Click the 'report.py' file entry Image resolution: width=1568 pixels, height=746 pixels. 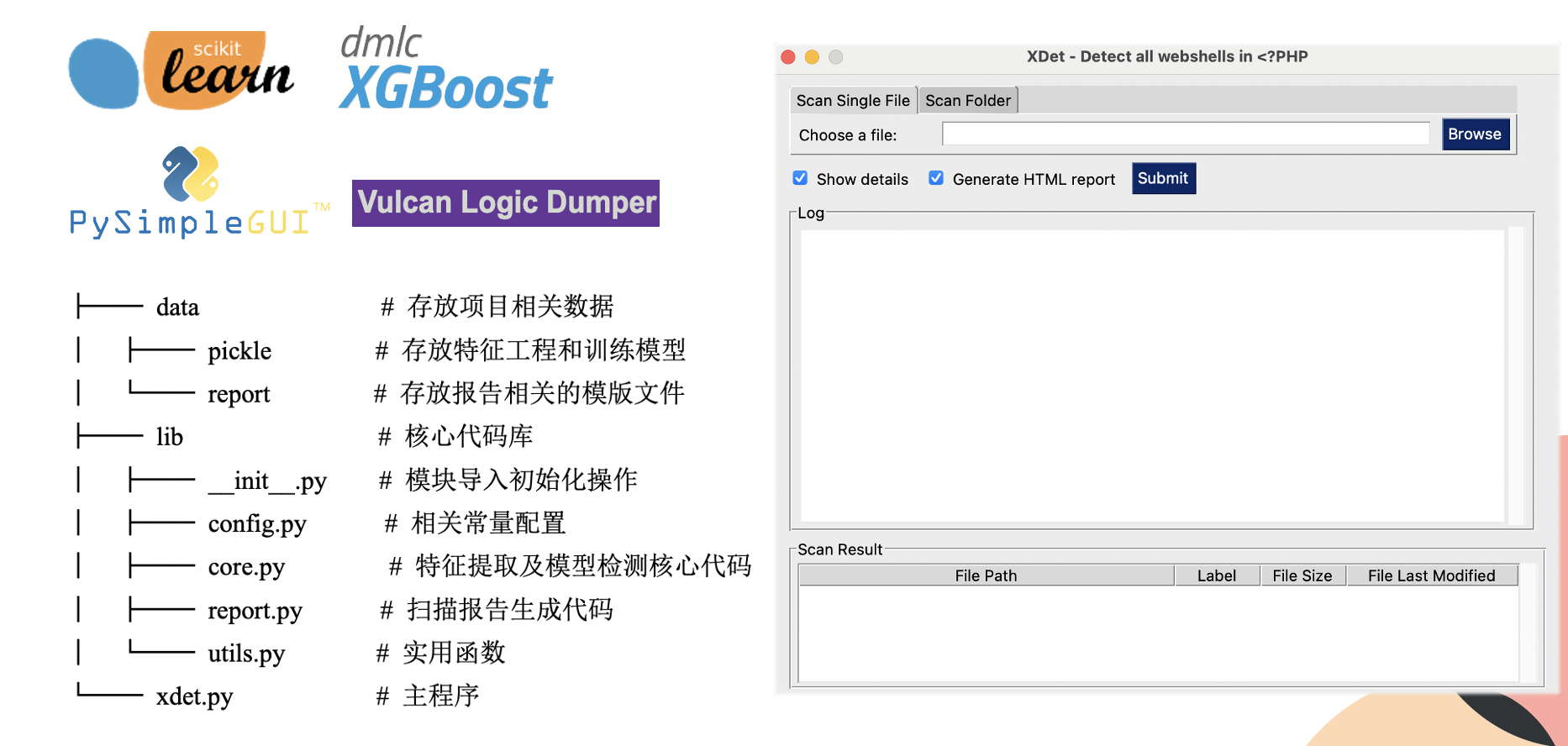(x=255, y=612)
